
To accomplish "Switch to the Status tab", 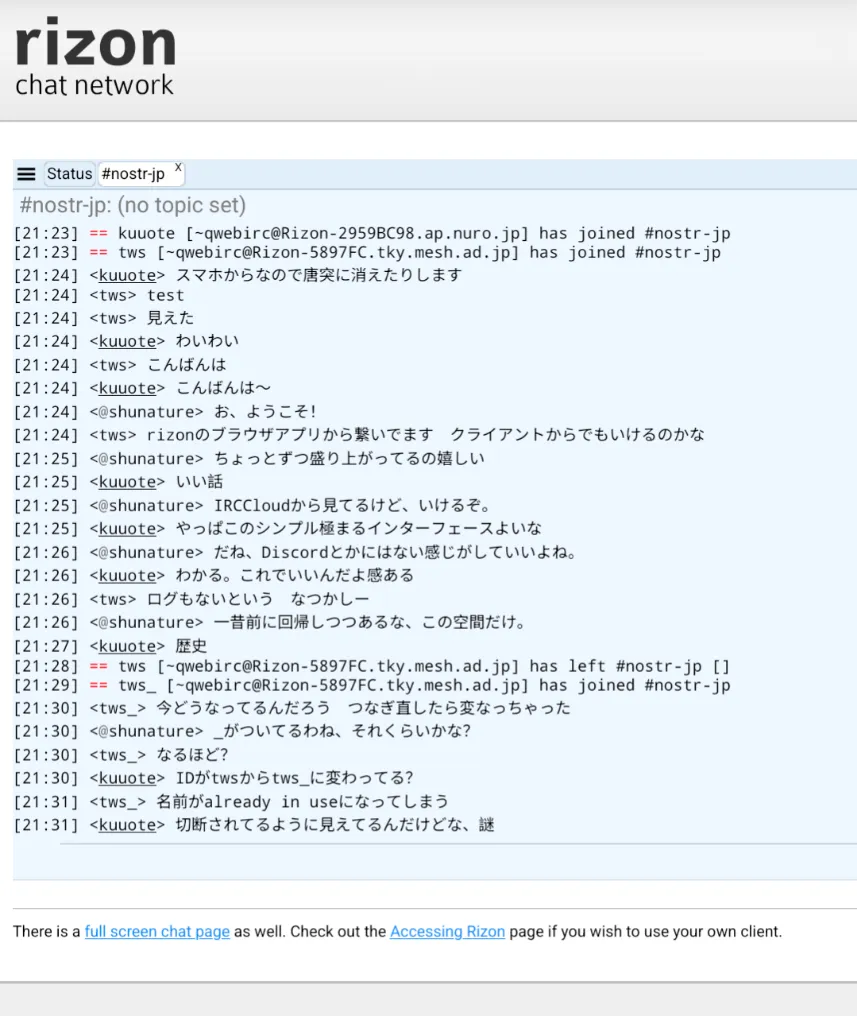I will pyautogui.click(x=69, y=174).
